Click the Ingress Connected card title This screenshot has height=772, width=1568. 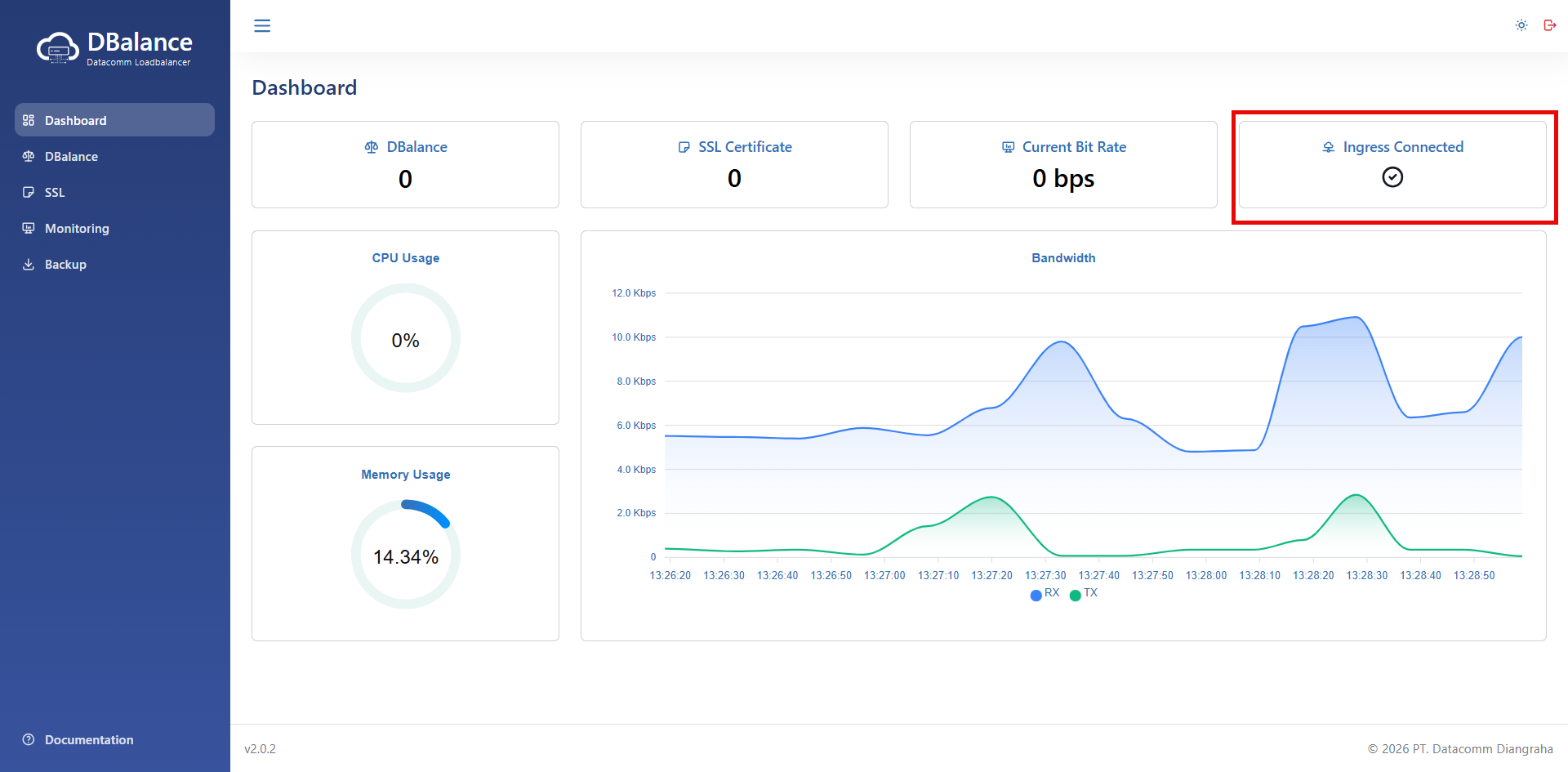[1402, 147]
